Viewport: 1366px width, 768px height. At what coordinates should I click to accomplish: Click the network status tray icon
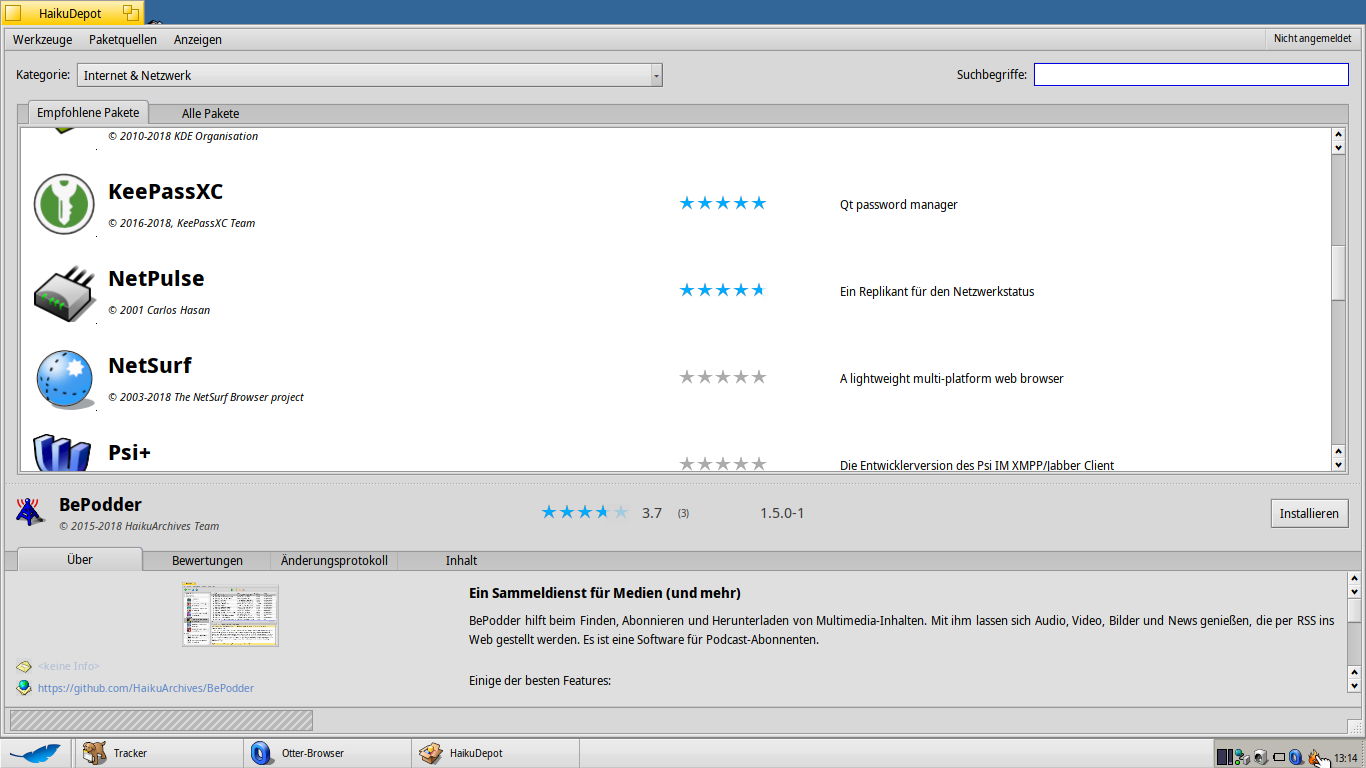point(1242,757)
